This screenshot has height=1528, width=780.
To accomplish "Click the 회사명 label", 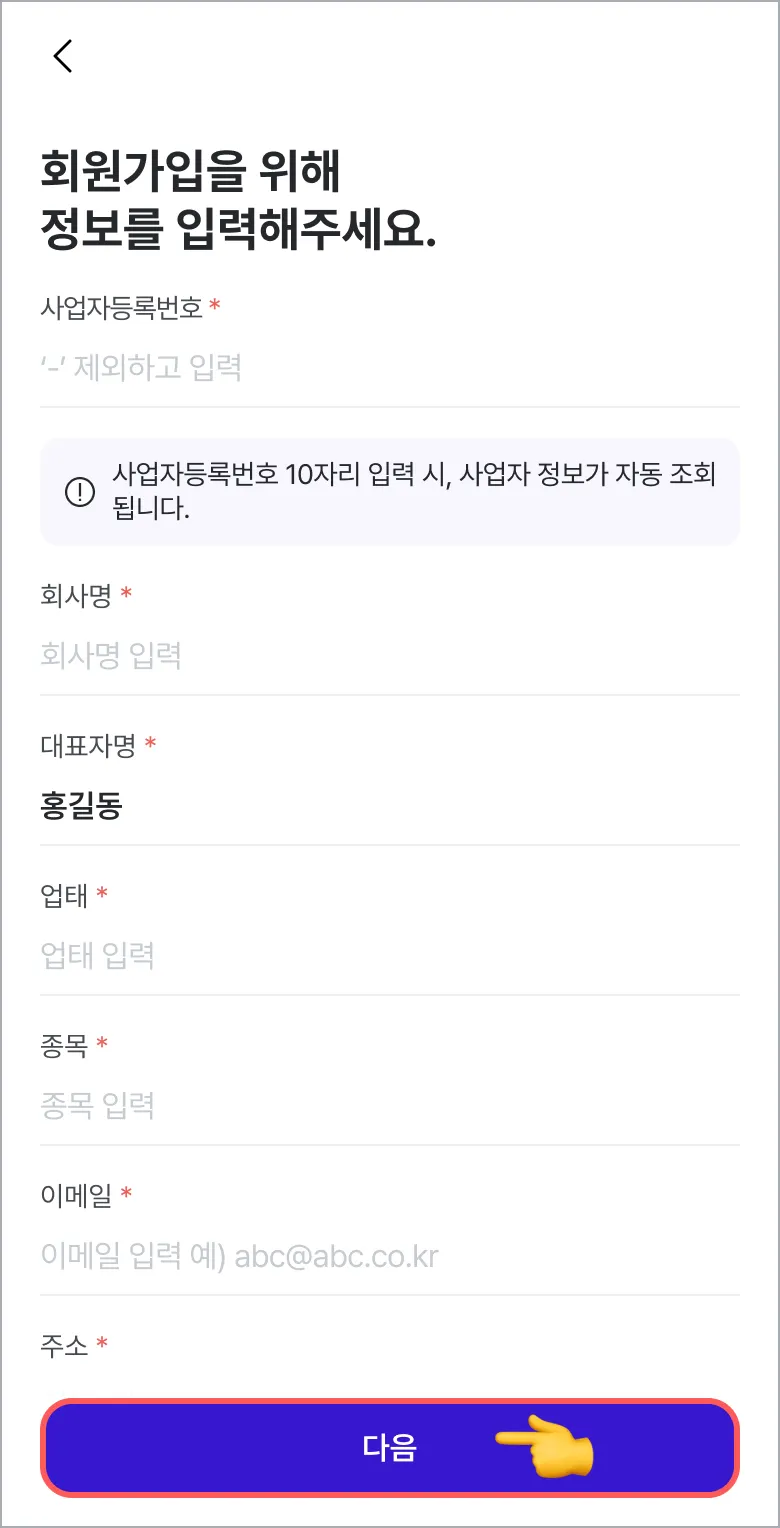I will tap(76, 595).
